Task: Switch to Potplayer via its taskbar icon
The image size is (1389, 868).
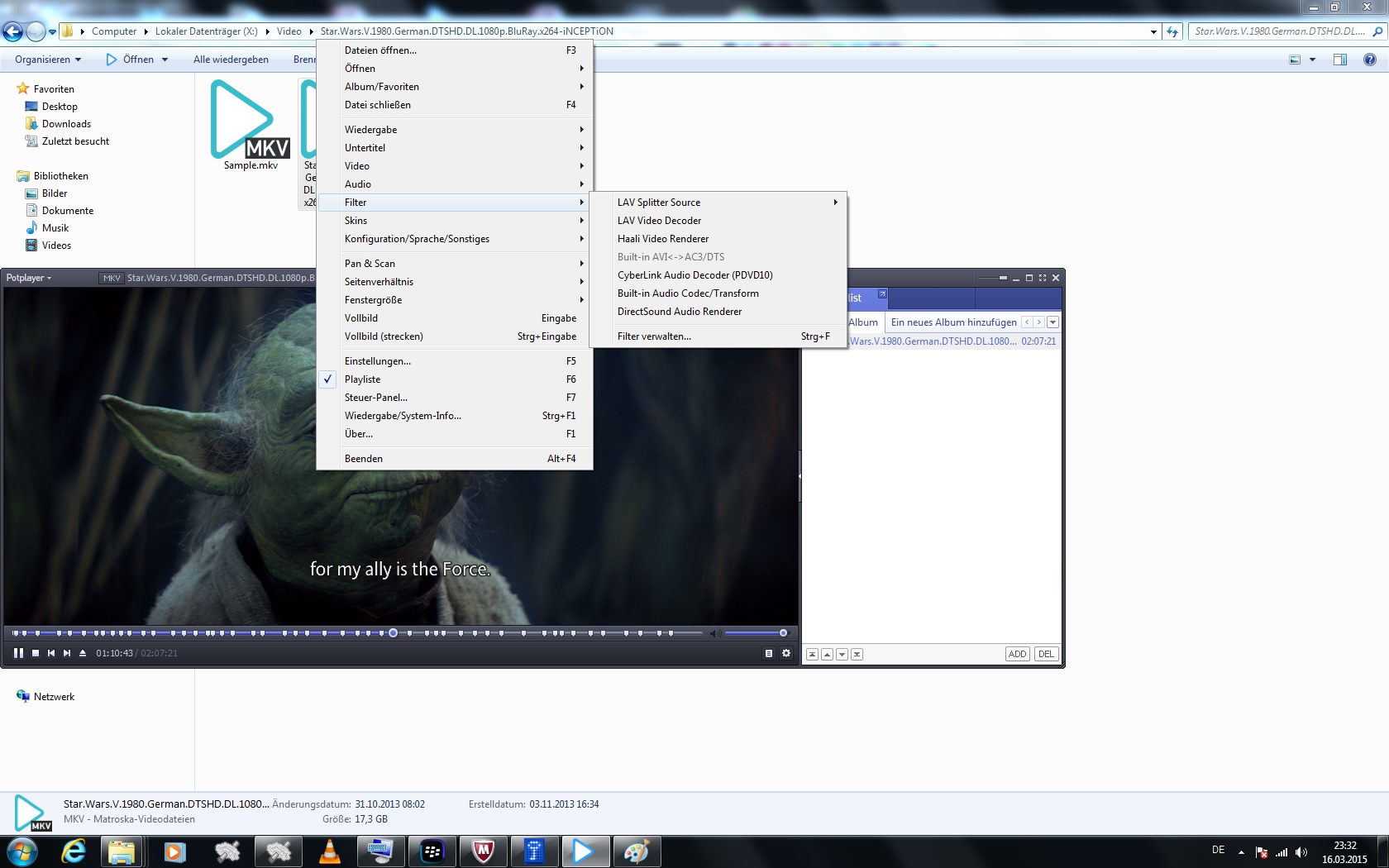Action: (585, 851)
